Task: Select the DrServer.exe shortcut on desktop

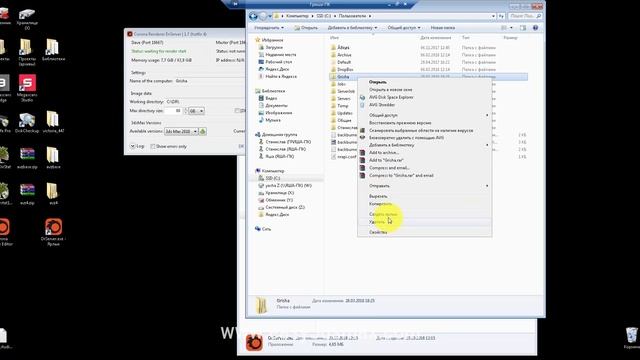Action: (x=53, y=232)
